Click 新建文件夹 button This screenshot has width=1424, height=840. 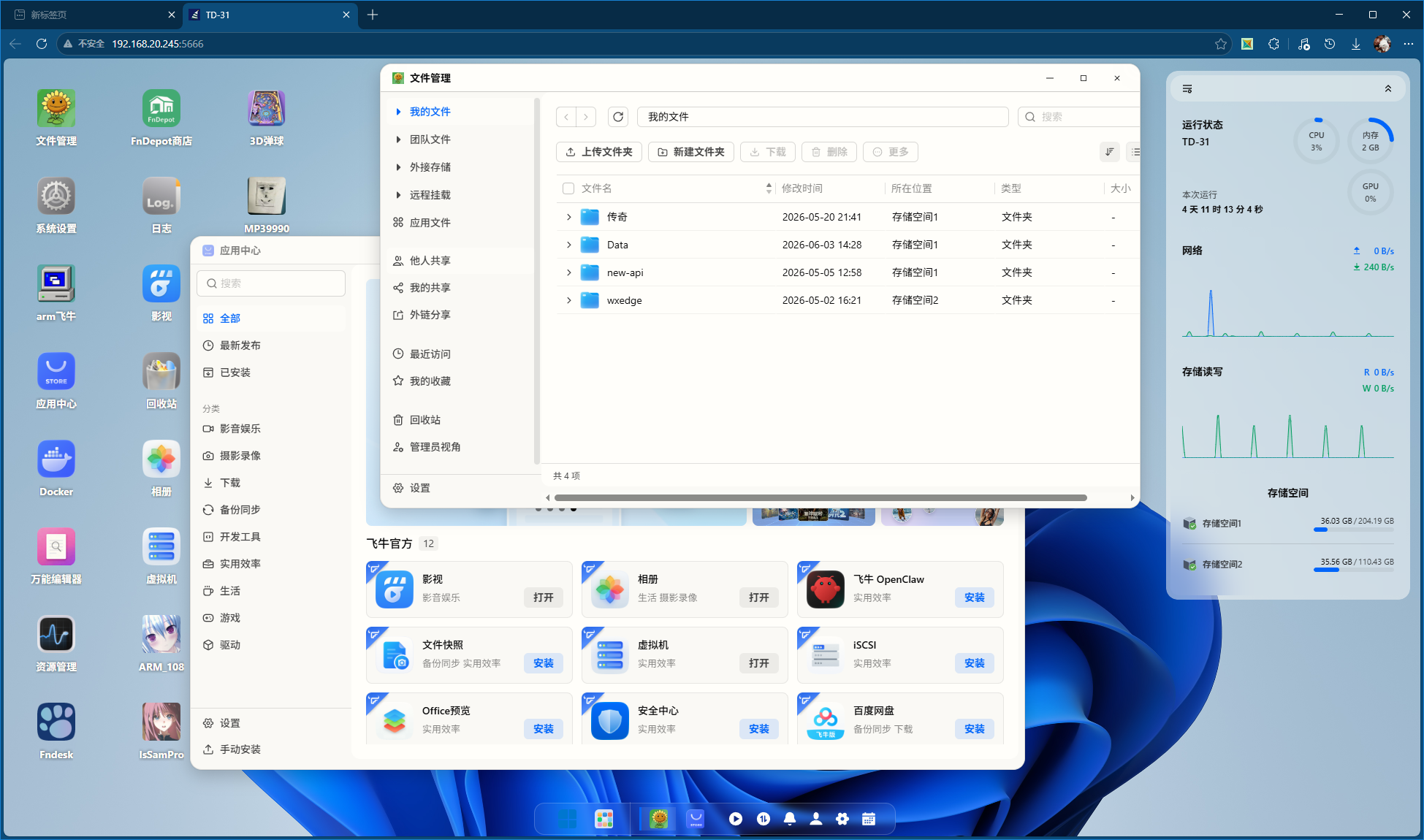[691, 152]
